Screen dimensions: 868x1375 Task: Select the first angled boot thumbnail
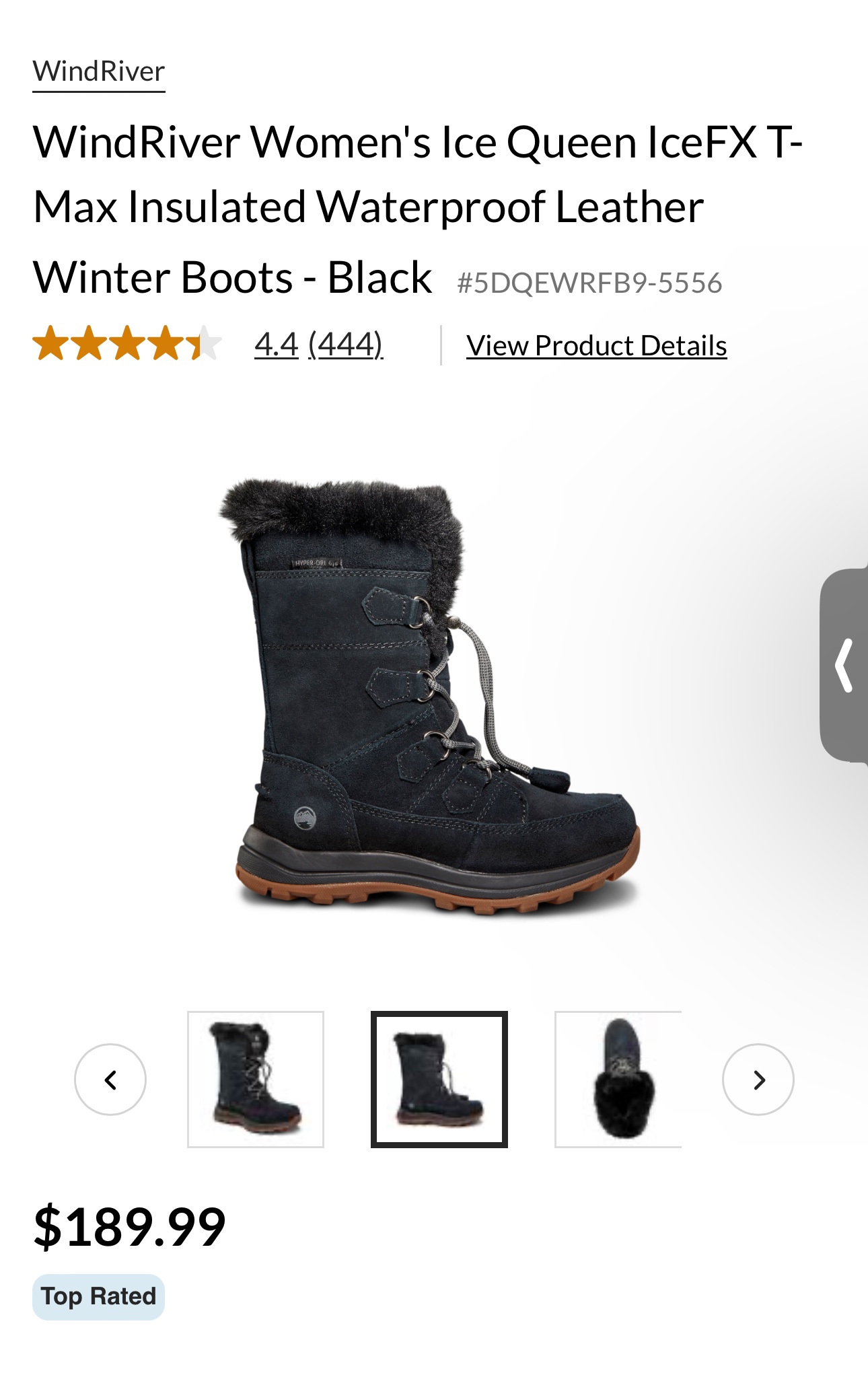pos(256,1080)
